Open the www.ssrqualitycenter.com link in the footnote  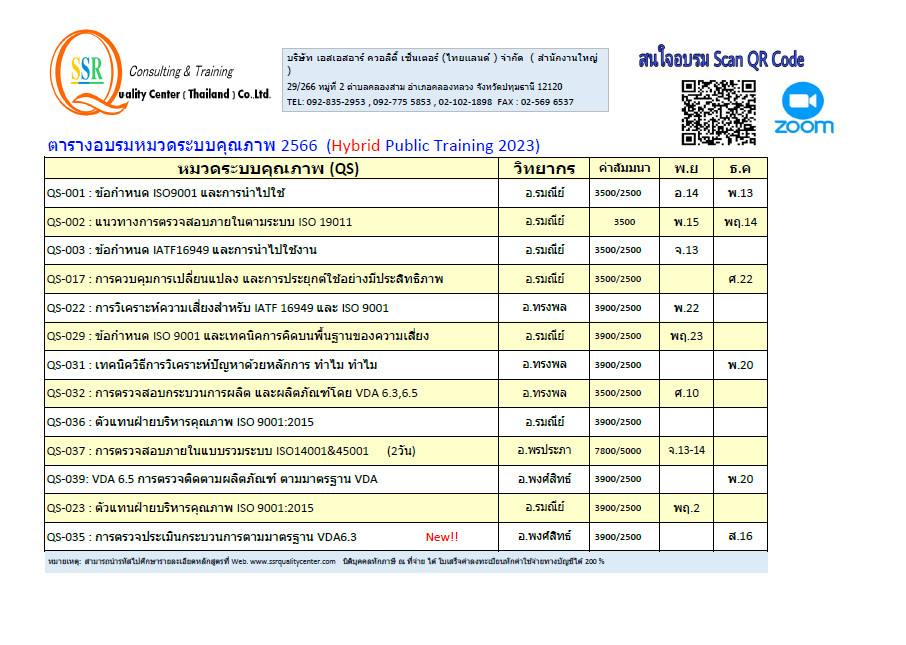click(x=292, y=561)
